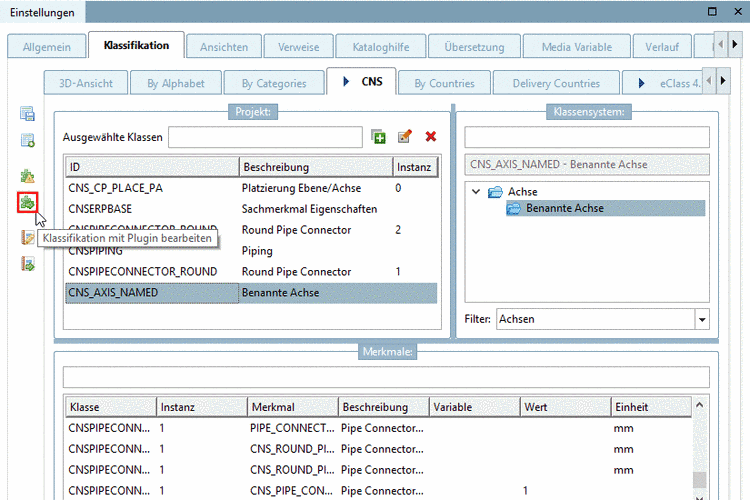Click the sidebar list icon with green plus
This screenshot has height=500, width=750.
pos(27,140)
